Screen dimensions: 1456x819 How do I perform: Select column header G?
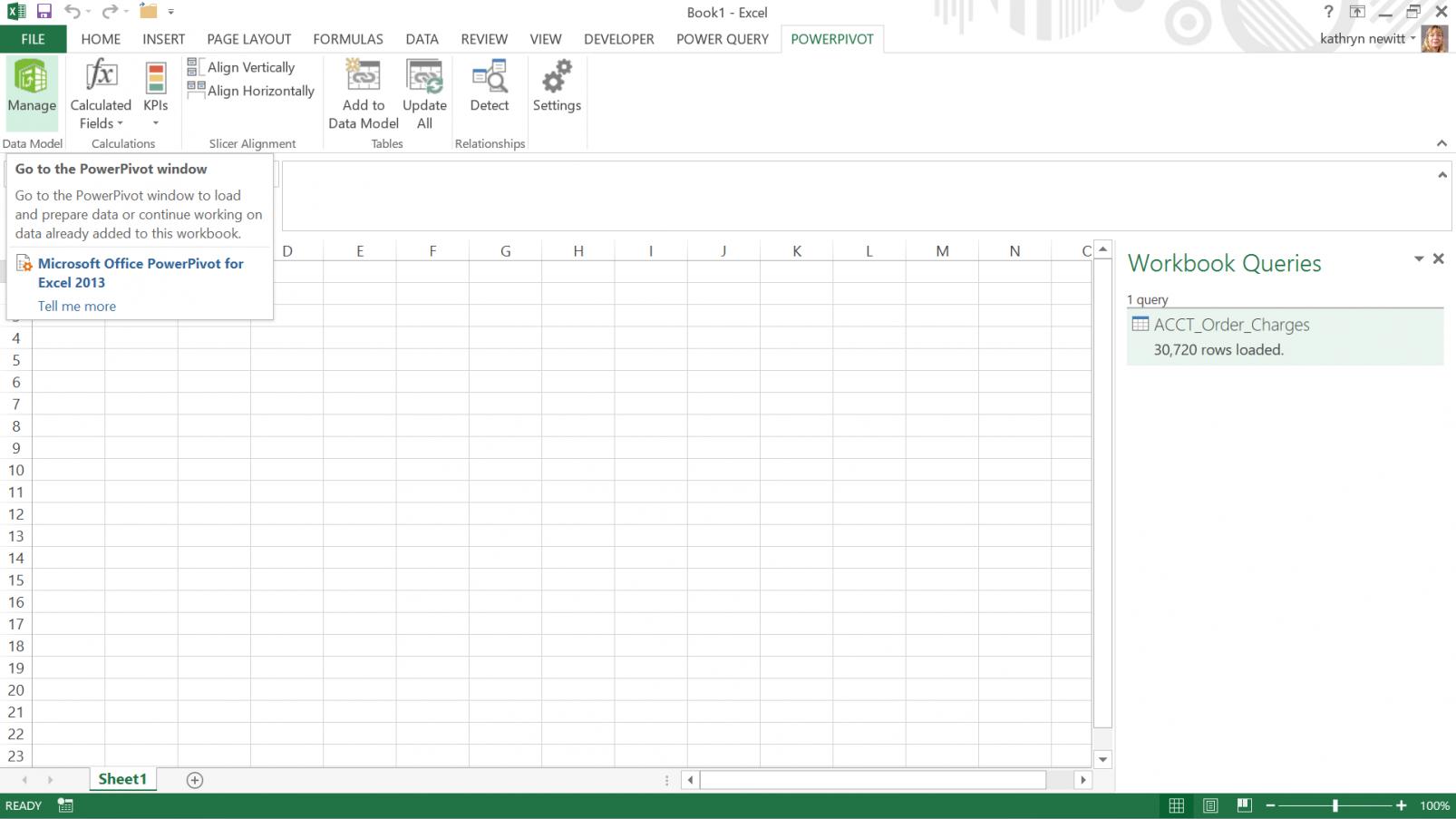pos(506,251)
